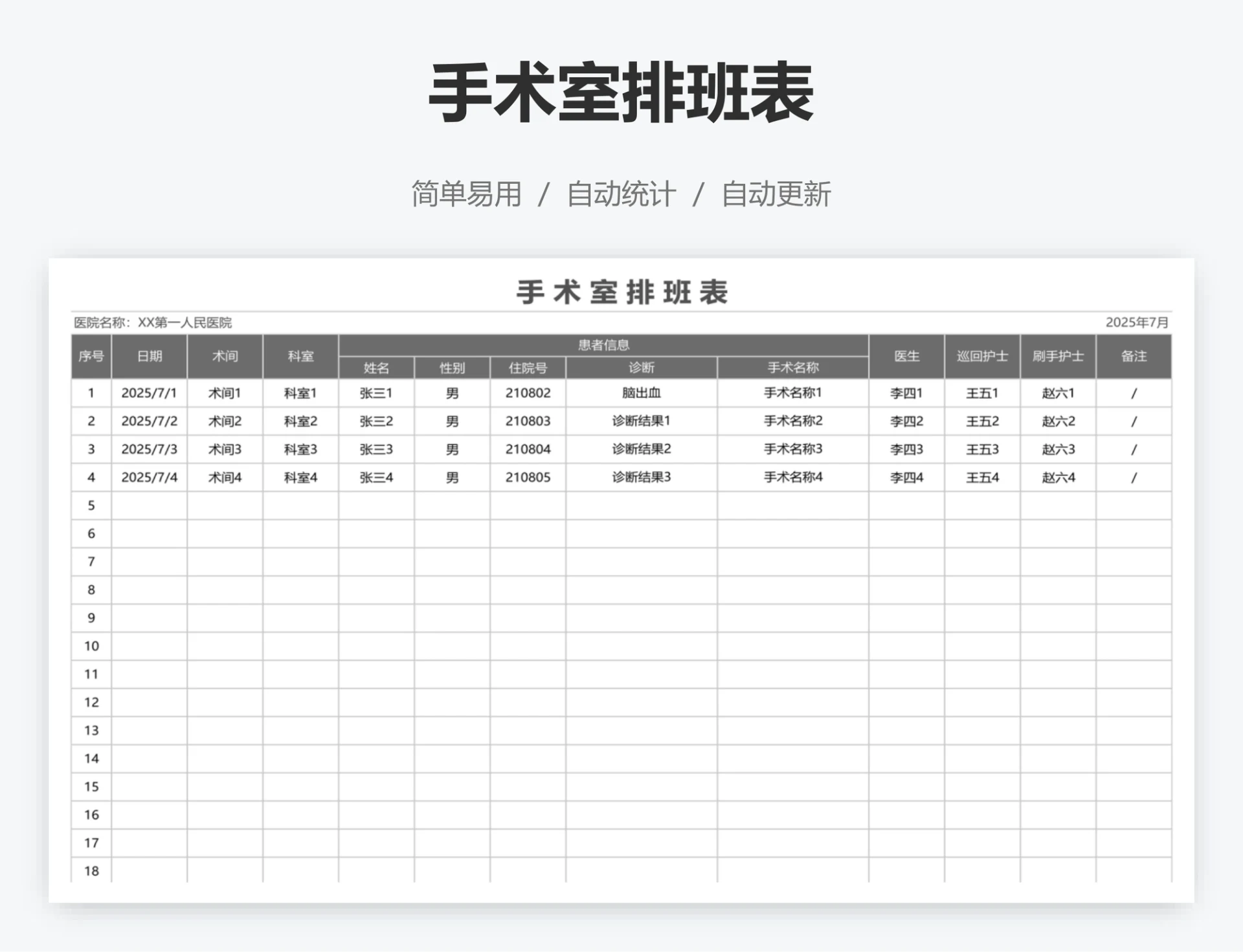Select the 诊断 sub-header cell
This screenshot has height=952, width=1243.
pos(641,368)
